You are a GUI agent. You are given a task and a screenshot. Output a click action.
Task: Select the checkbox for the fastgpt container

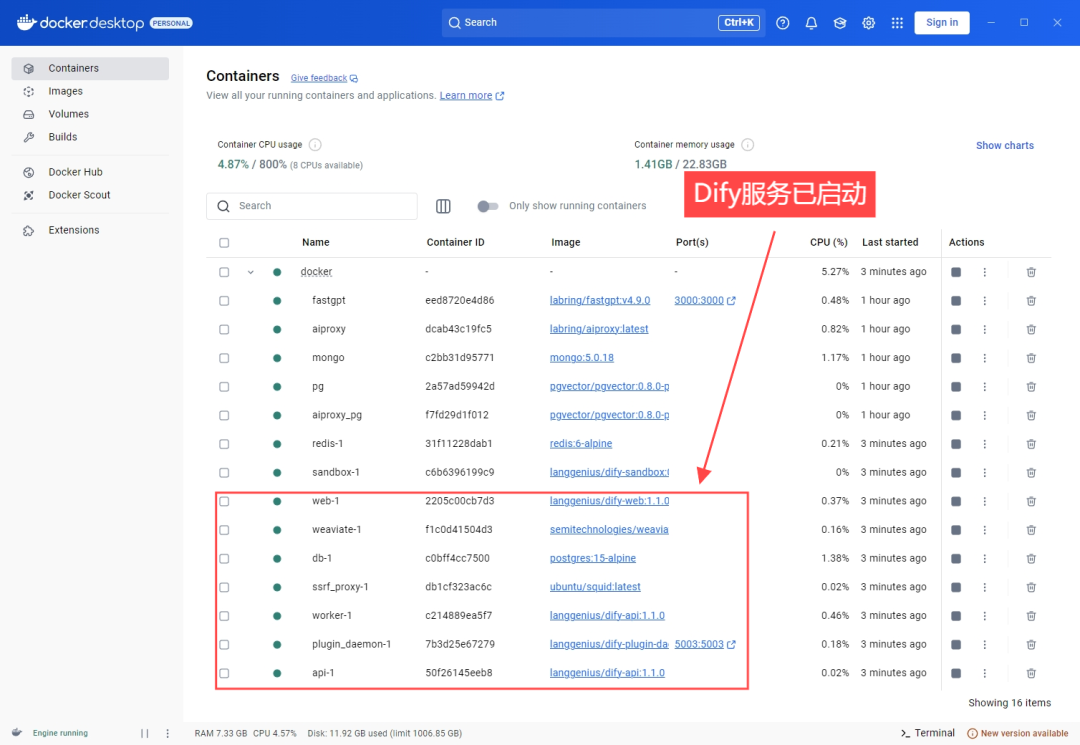click(224, 299)
